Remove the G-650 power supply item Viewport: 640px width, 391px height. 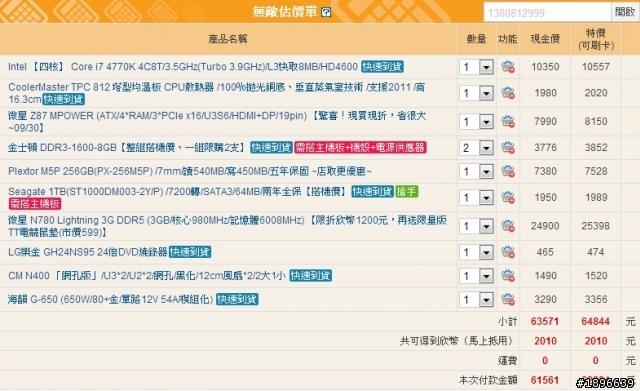point(508,299)
